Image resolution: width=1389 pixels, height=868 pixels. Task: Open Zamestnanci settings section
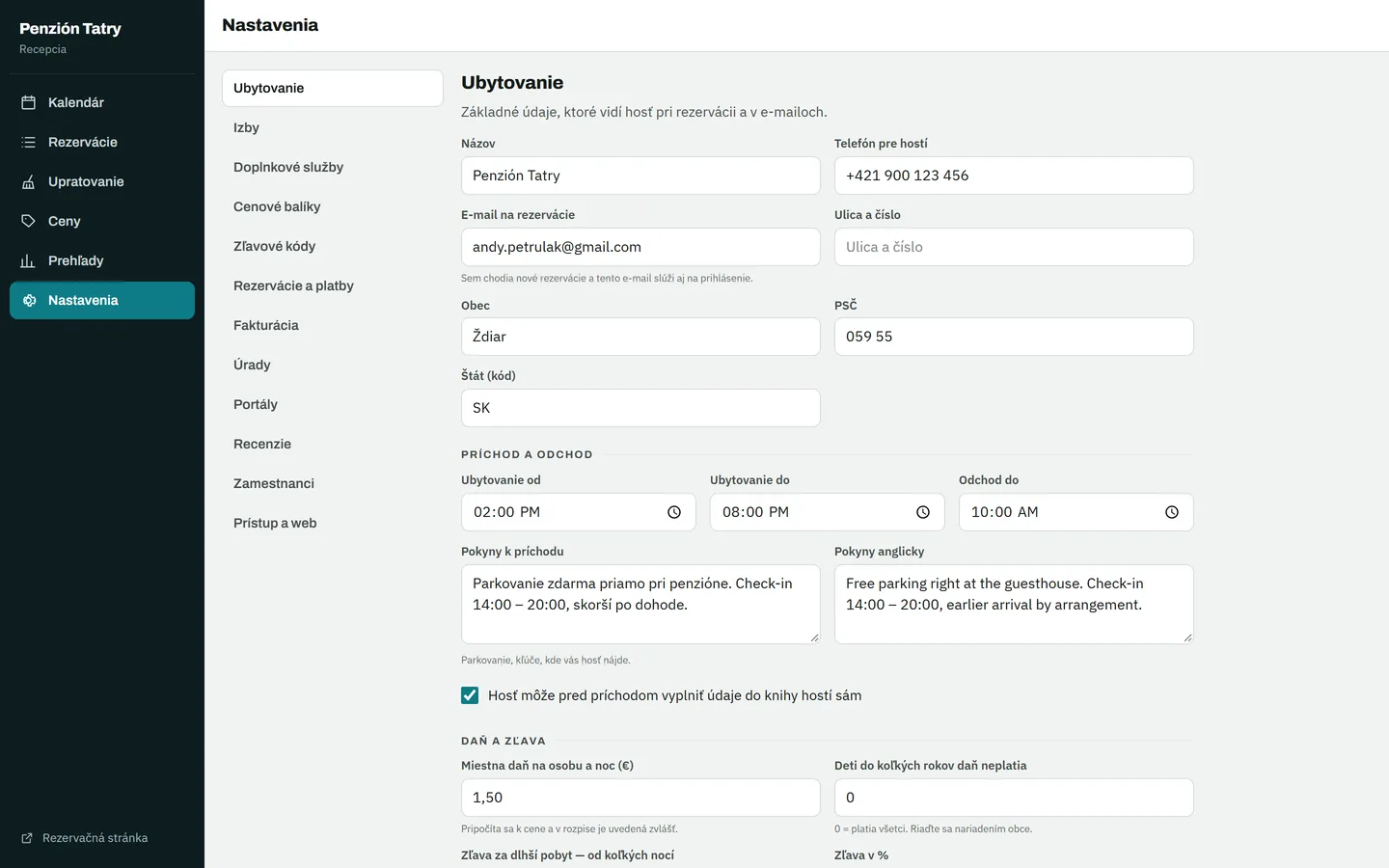(x=333, y=483)
